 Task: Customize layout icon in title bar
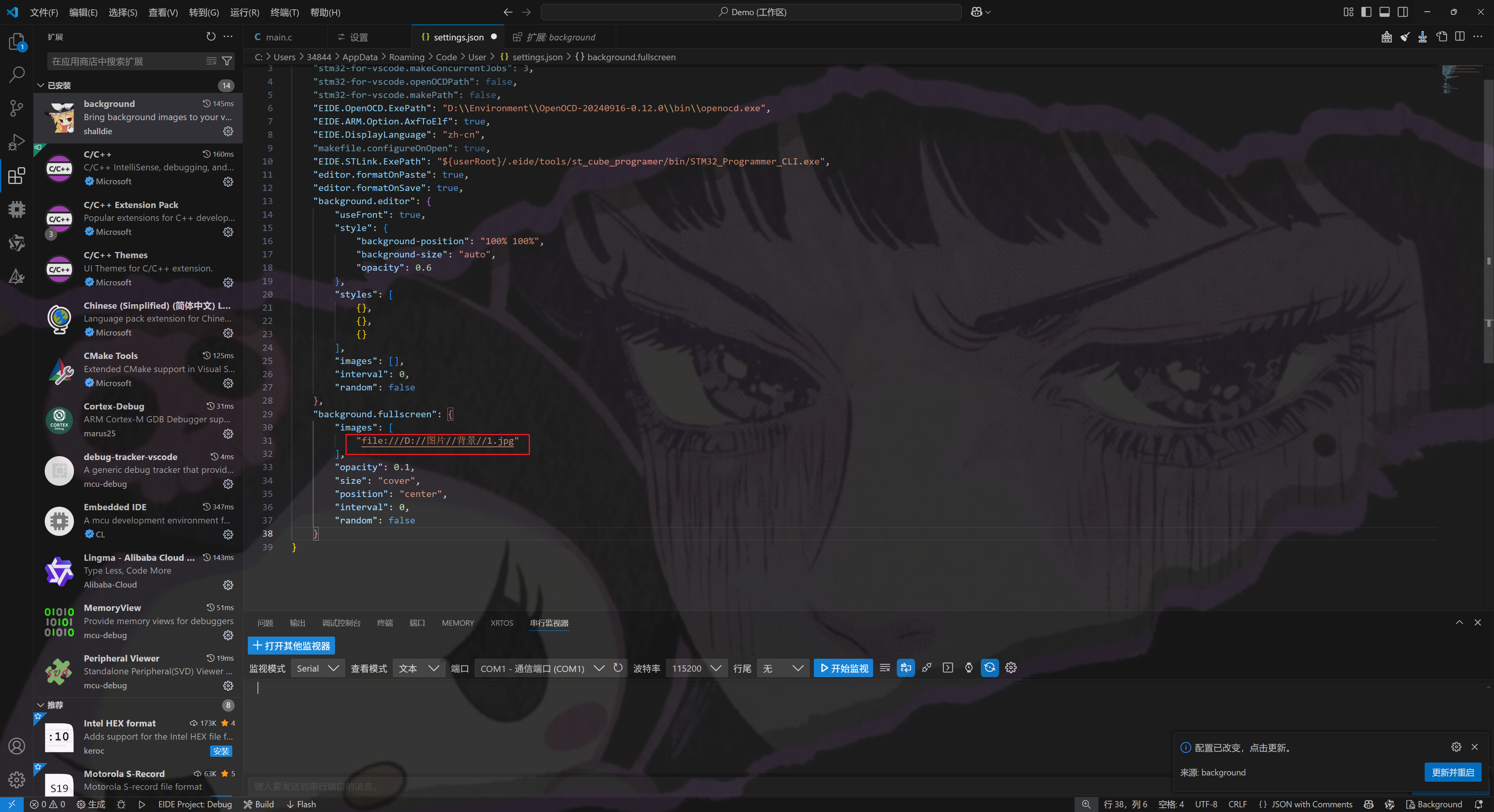tap(1348, 12)
